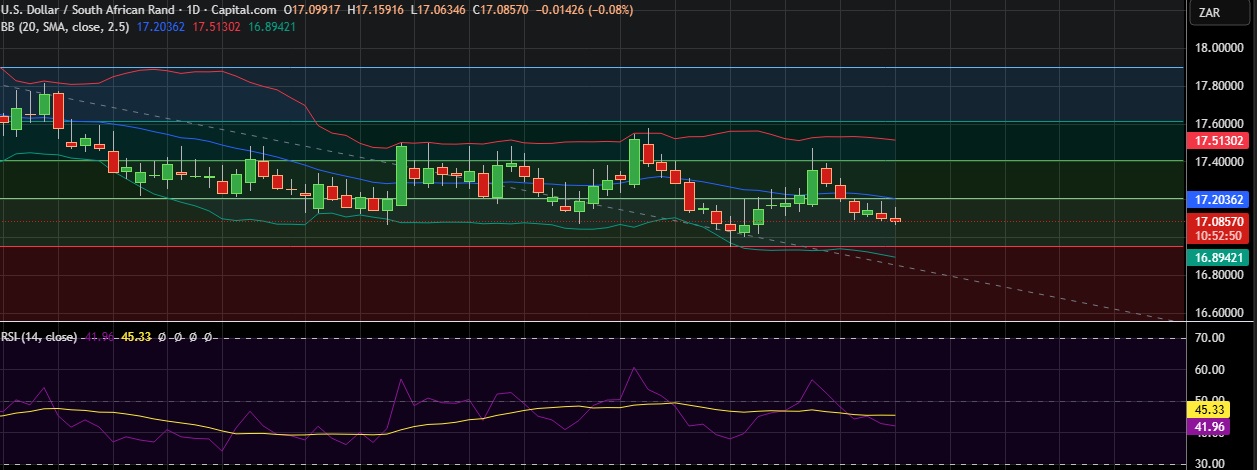Click the current price label 17.08570
The image size is (1257, 470).
pos(1219,221)
